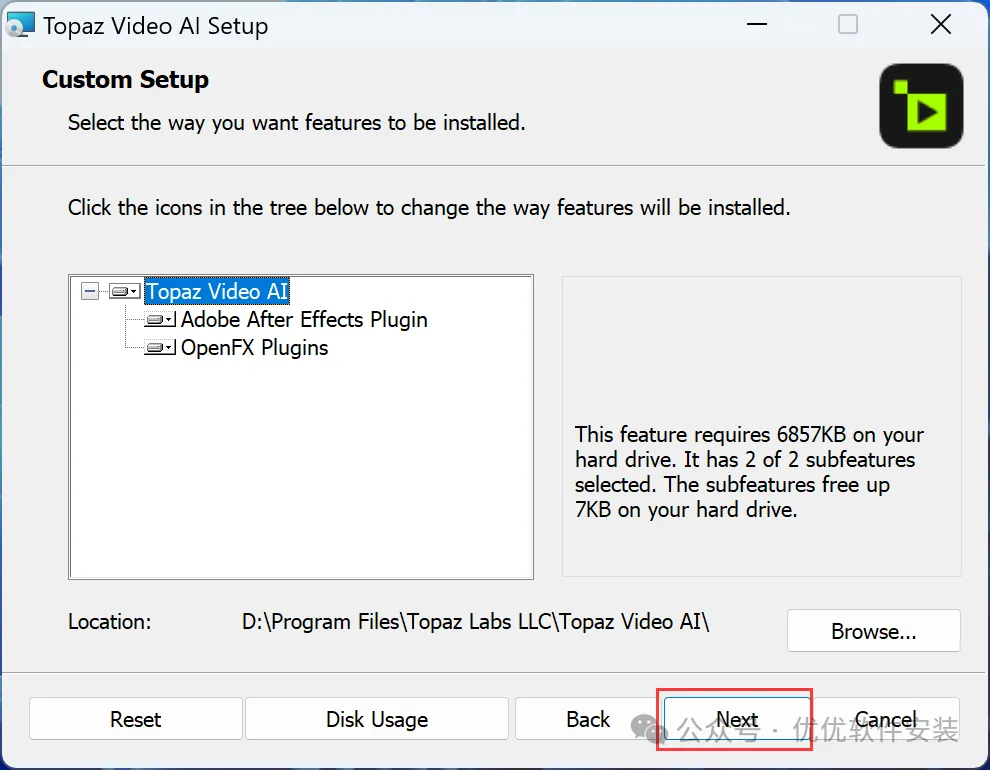
Task: Select Adobe After Effects Plugin feature
Action: pos(304,320)
